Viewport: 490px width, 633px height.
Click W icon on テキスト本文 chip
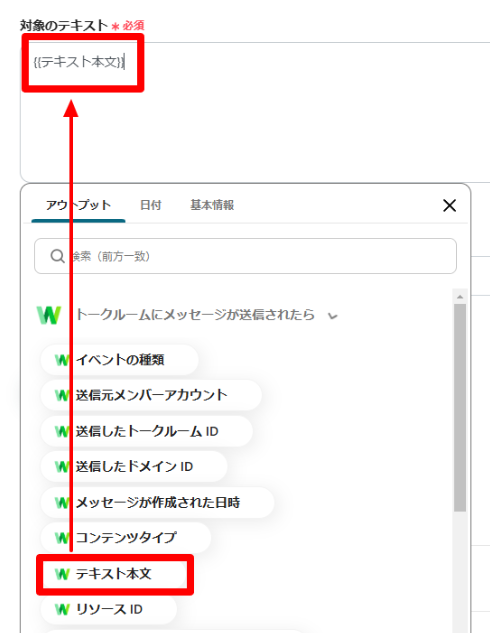tap(62, 574)
